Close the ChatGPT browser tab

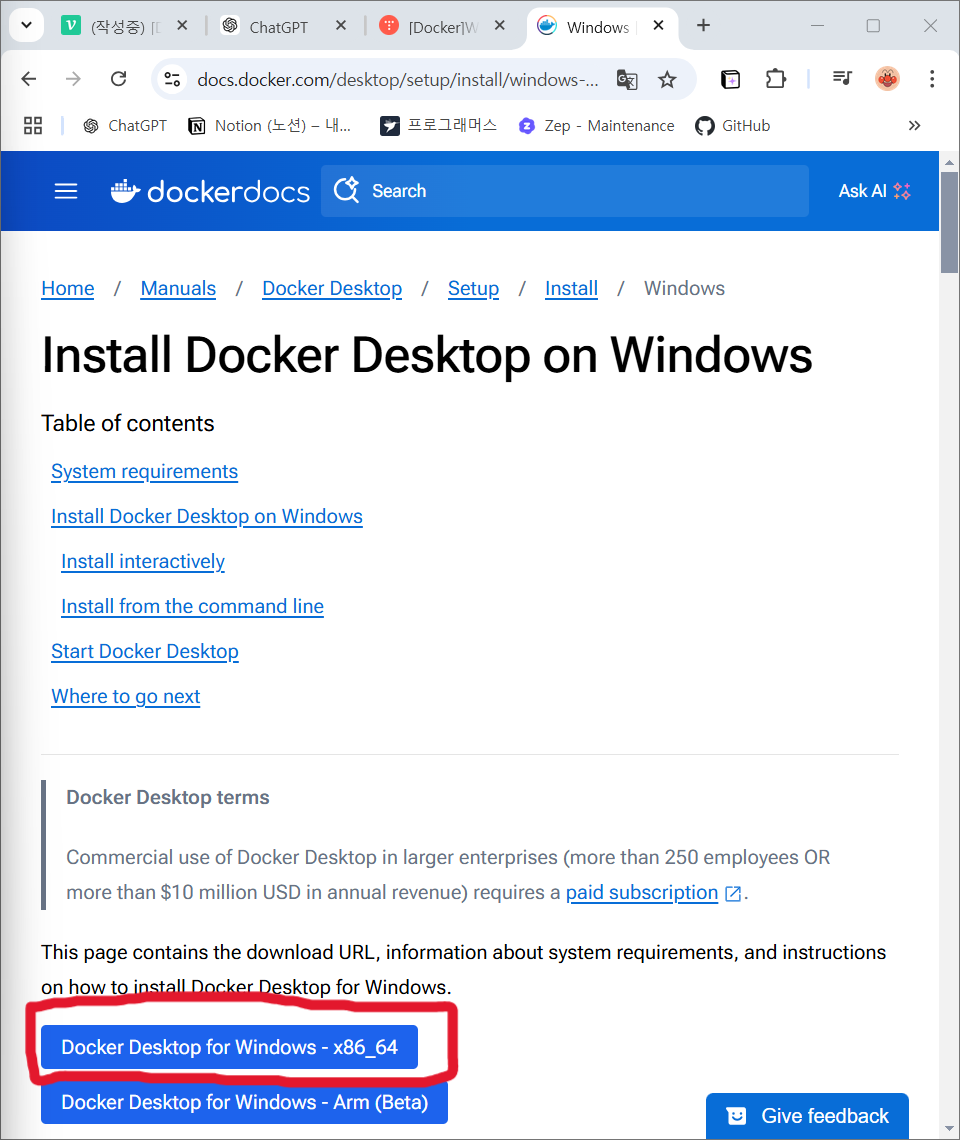click(340, 25)
